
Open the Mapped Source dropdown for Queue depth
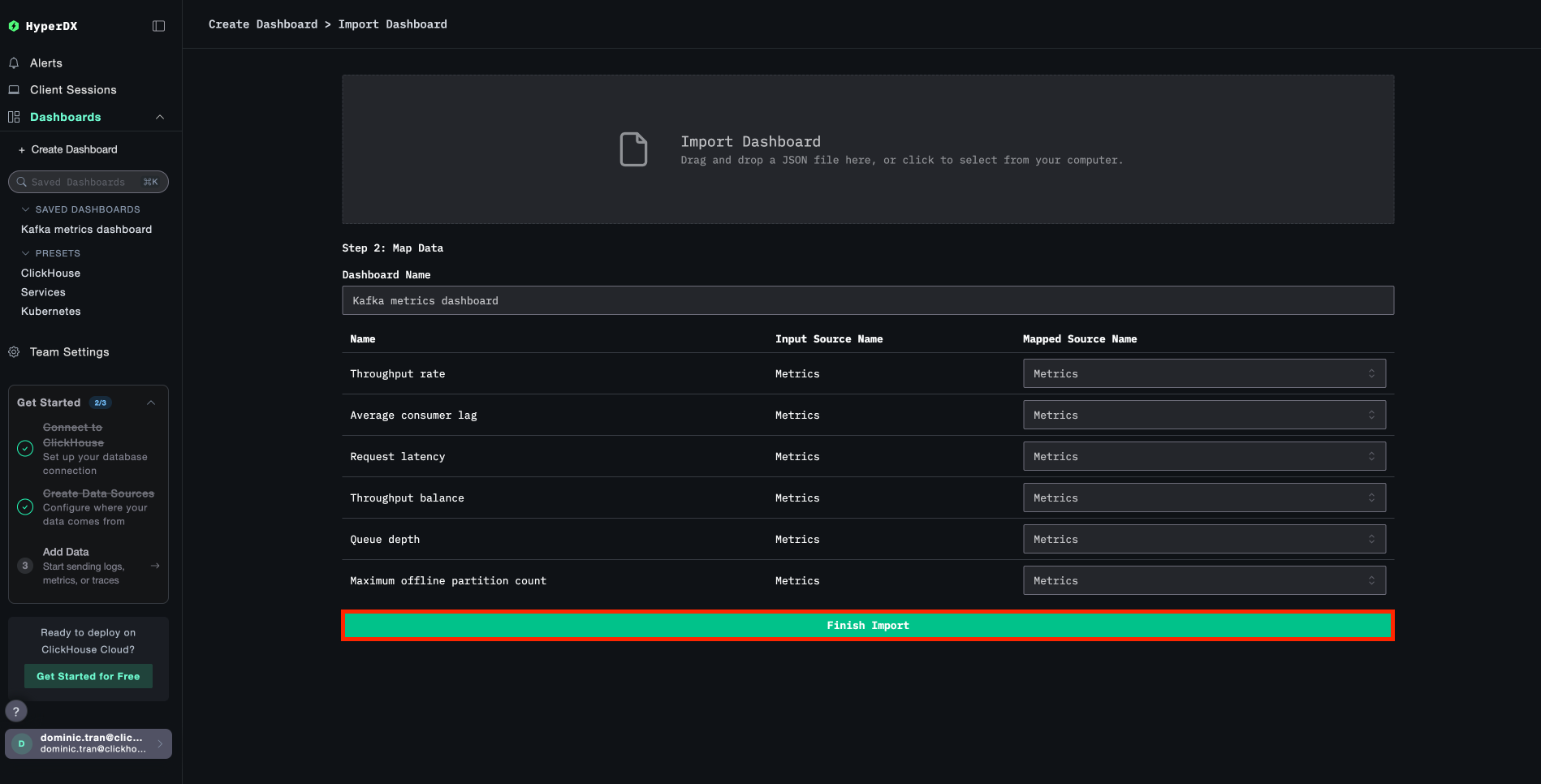tap(1204, 538)
